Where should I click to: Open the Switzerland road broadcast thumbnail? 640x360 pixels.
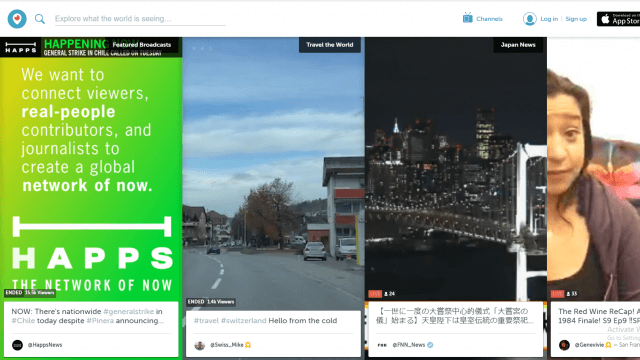coord(273,171)
